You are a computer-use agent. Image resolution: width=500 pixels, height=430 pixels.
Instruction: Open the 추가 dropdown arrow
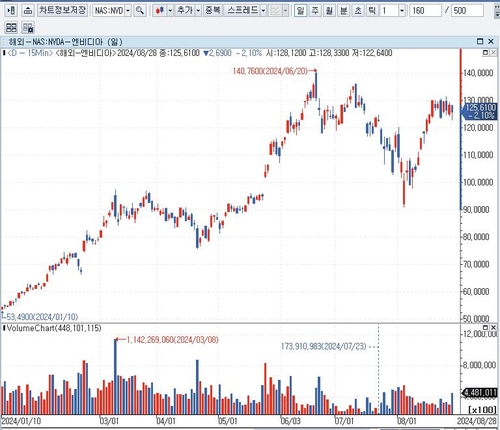click(x=198, y=11)
